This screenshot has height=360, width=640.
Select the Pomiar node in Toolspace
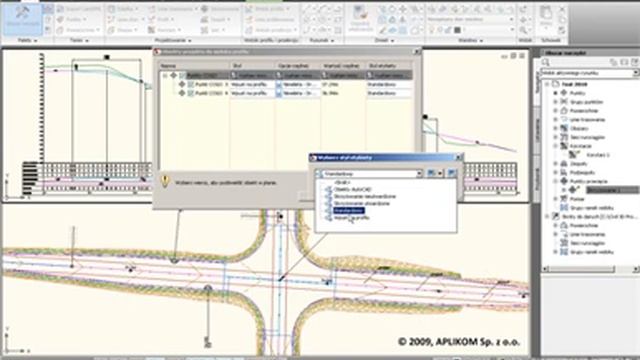click(x=578, y=199)
